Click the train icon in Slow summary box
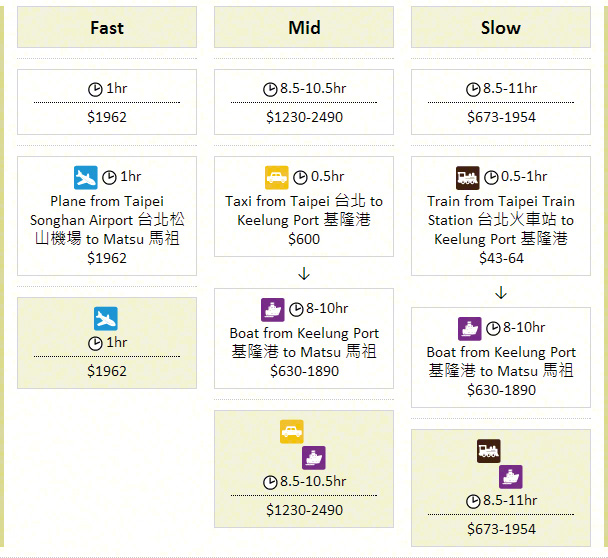The image size is (608, 558). click(x=489, y=451)
